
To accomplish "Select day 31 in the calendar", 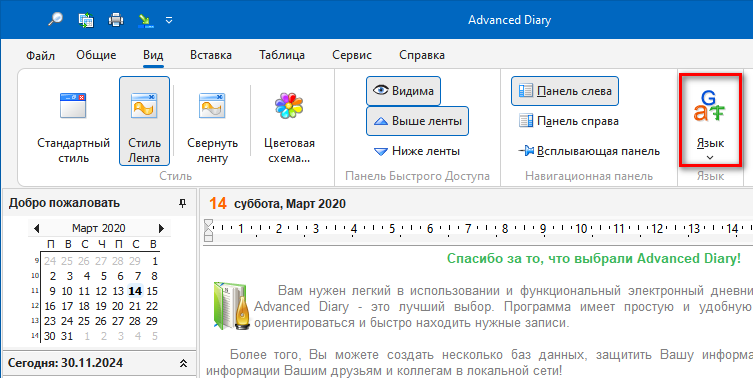I will [67, 336].
